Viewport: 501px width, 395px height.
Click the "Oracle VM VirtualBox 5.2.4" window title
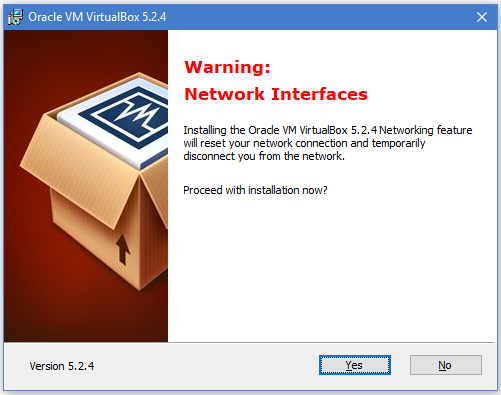coord(97,17)
